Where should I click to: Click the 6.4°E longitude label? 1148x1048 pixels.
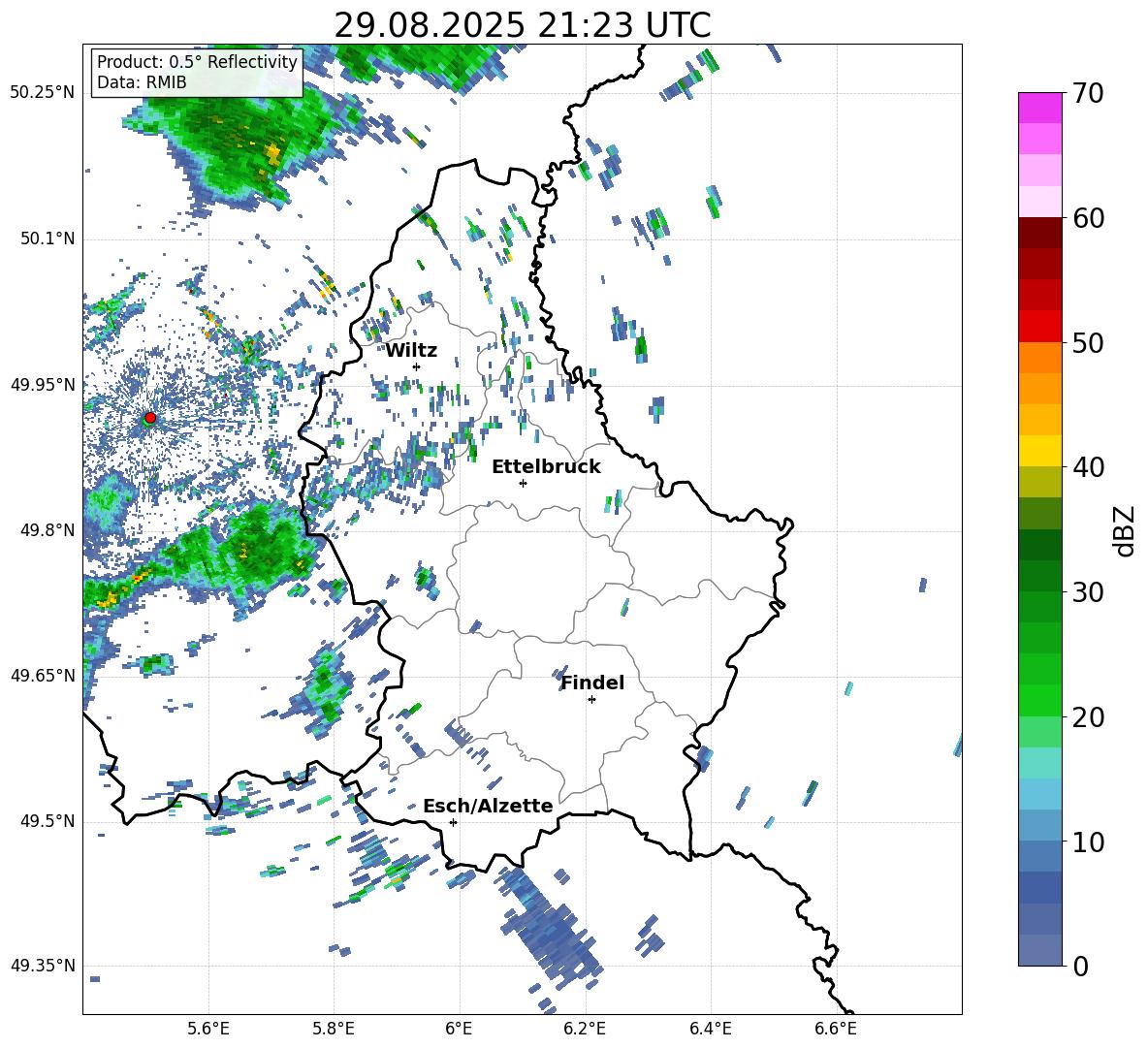pyautogui.click(x=710, y=1029)
